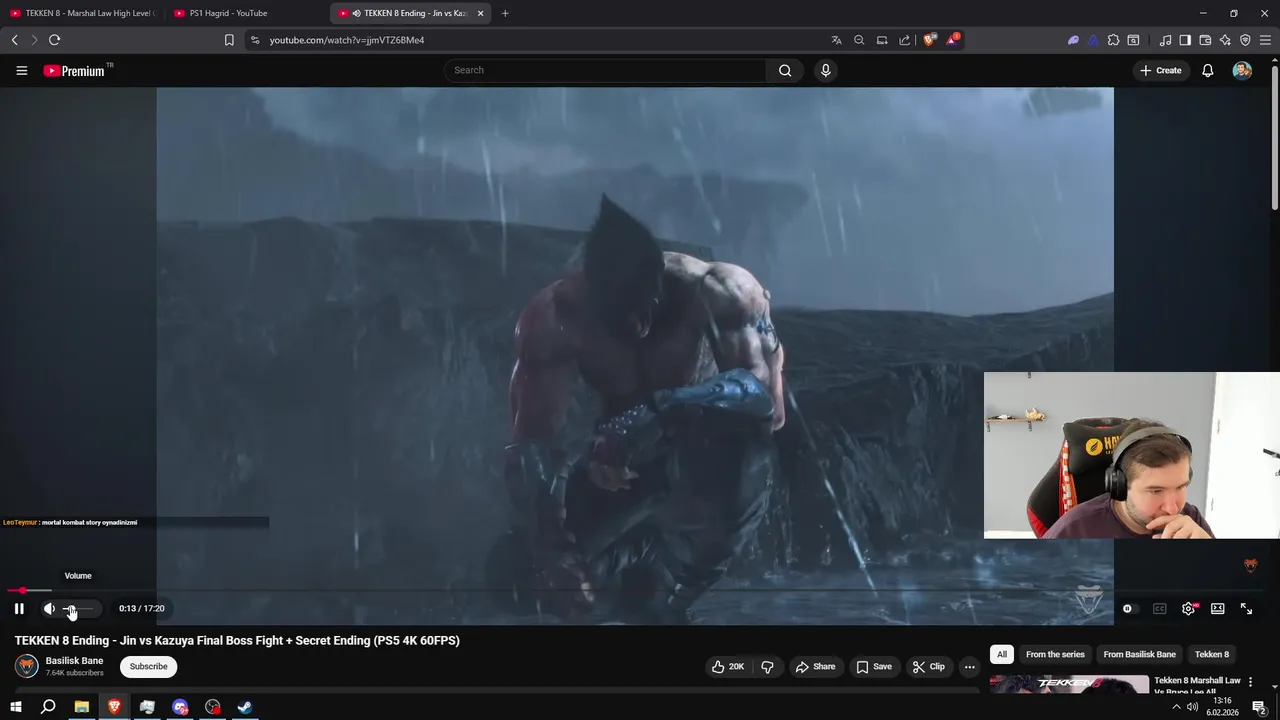Image resolution: width=1280 pixels, height=720 pixels.
Task: Focus the YouTube search box
Action: [605, 70]
